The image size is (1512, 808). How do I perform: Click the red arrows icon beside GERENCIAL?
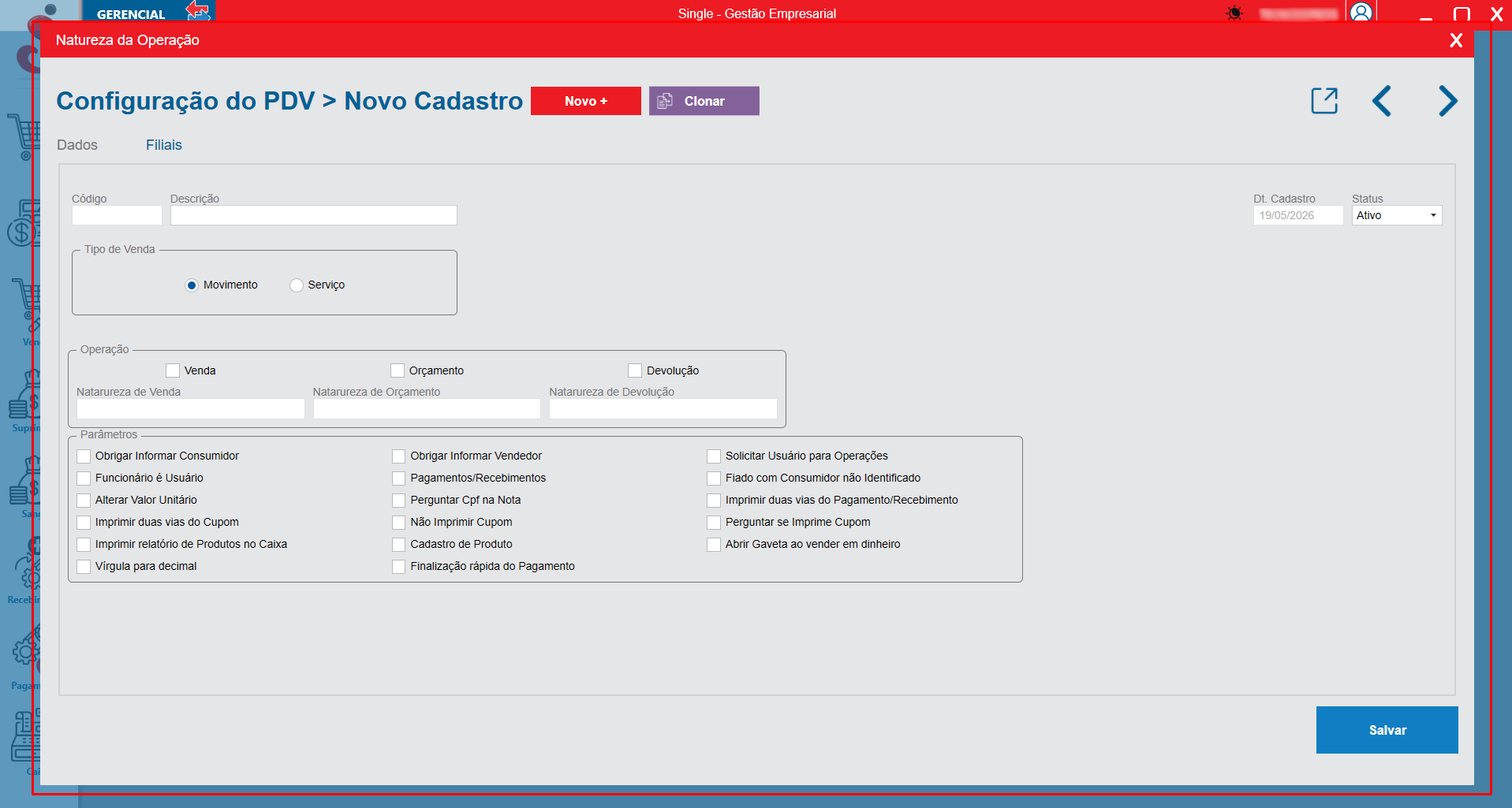pyautogui.click(x=197, y=11)
